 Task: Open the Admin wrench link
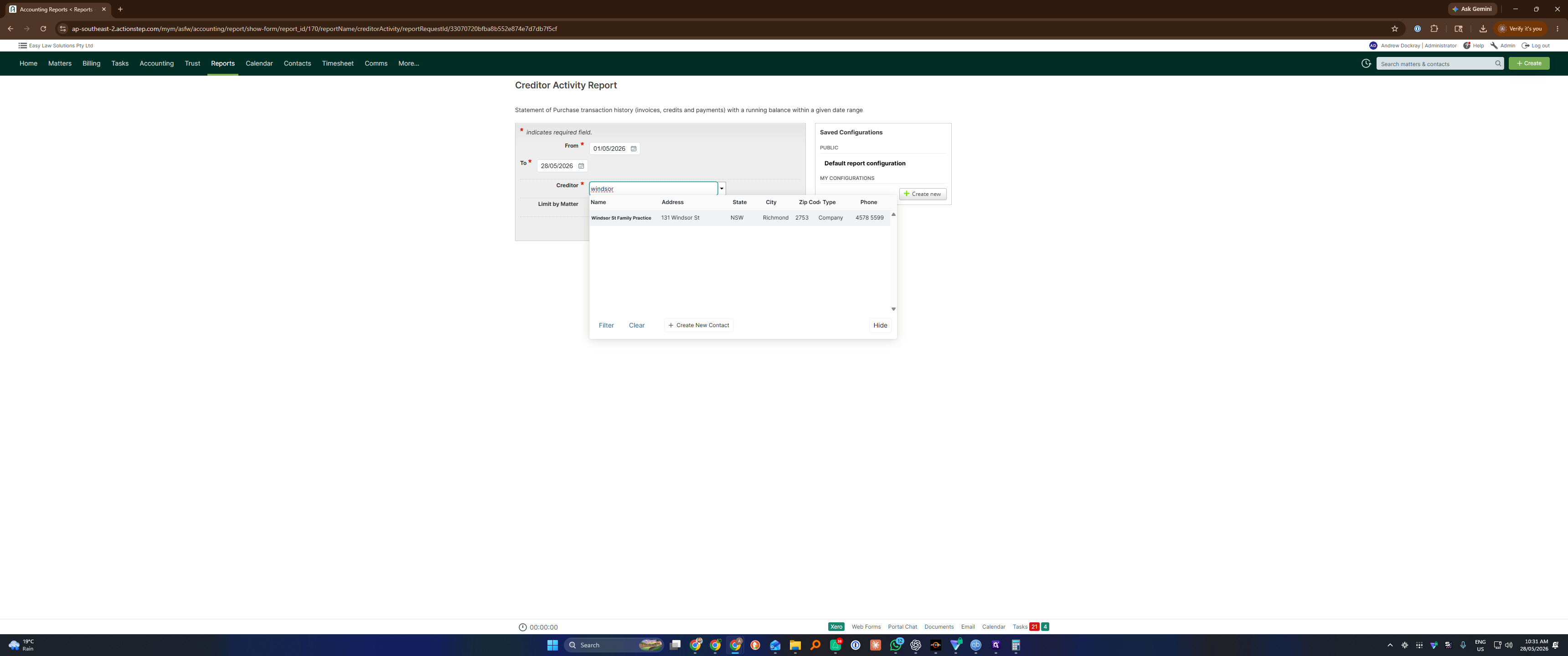click(1503, 46)
